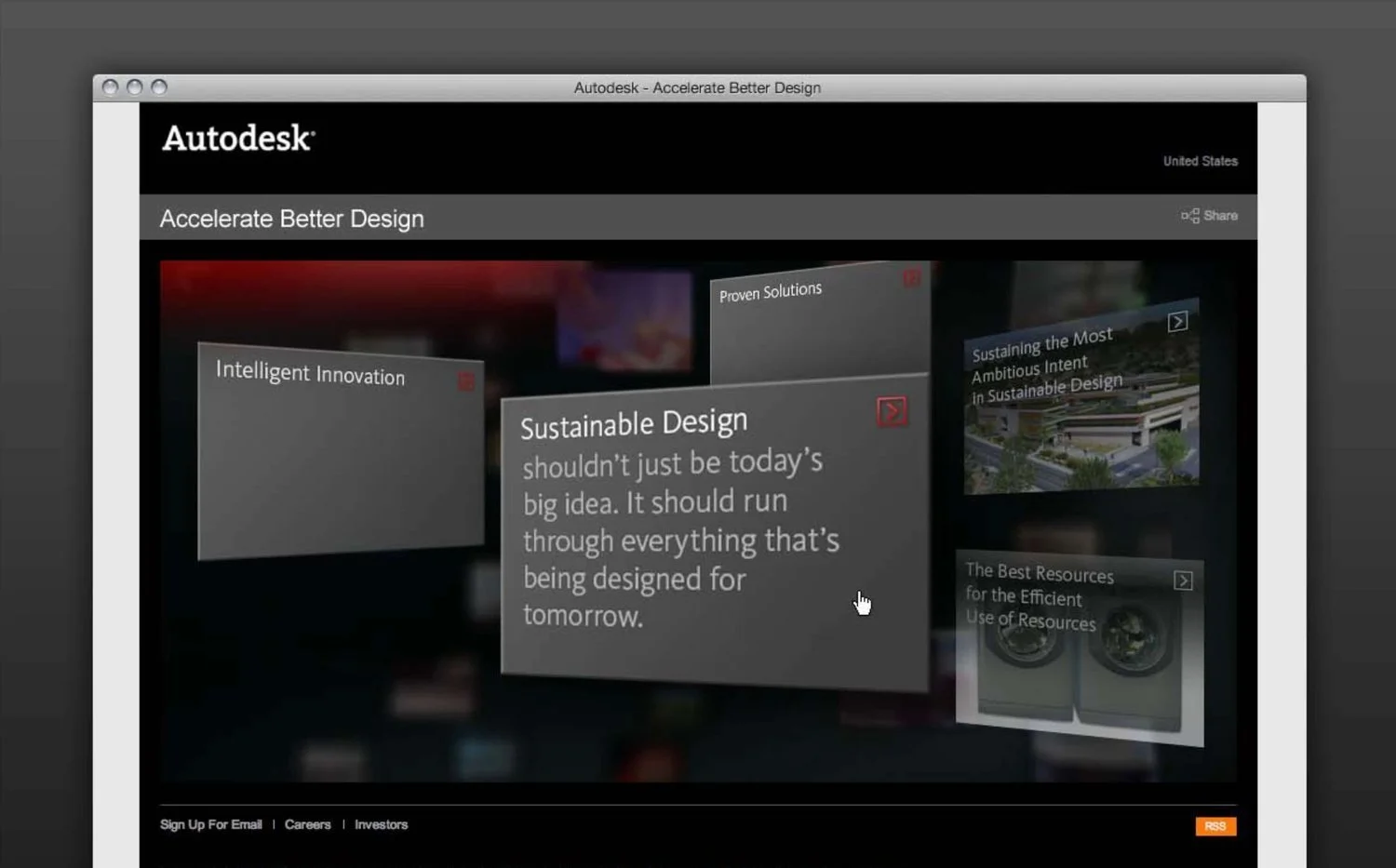This screenshot has width=1396, height=868.
Task: Select the United States region link
Action: coord(1200,161)
